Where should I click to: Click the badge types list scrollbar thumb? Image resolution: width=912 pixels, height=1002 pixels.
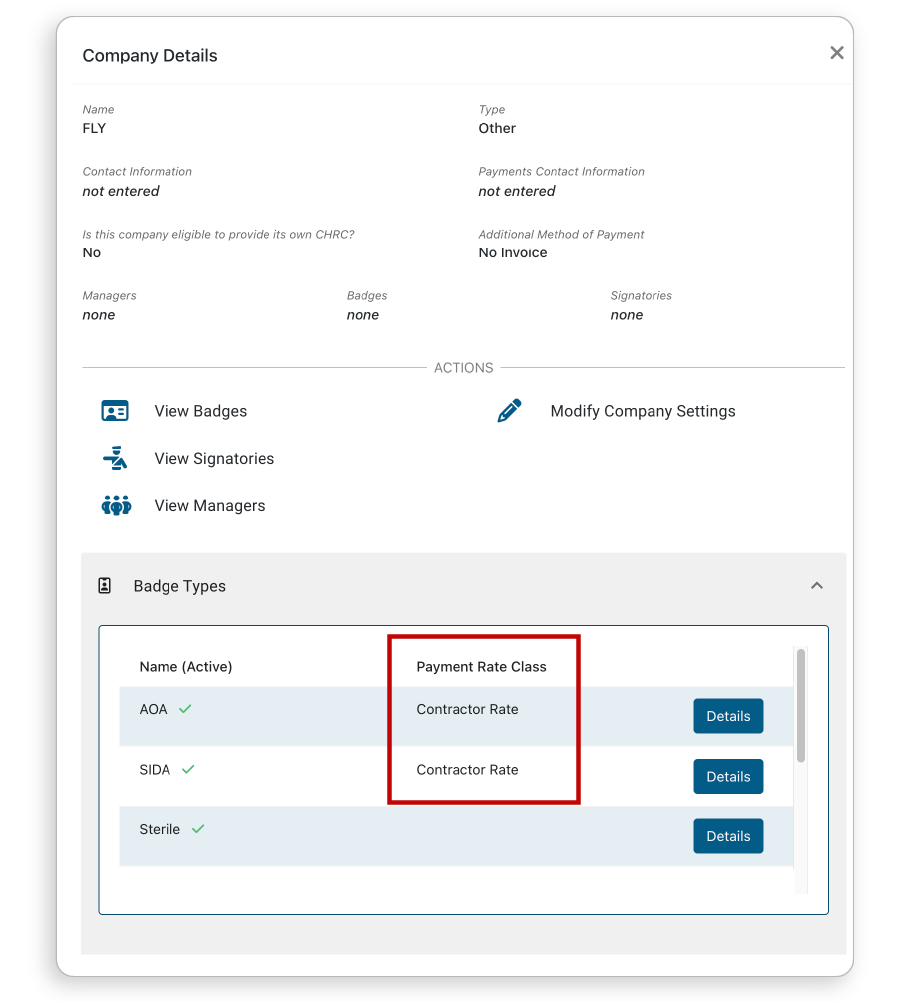[x=801, y=705]
